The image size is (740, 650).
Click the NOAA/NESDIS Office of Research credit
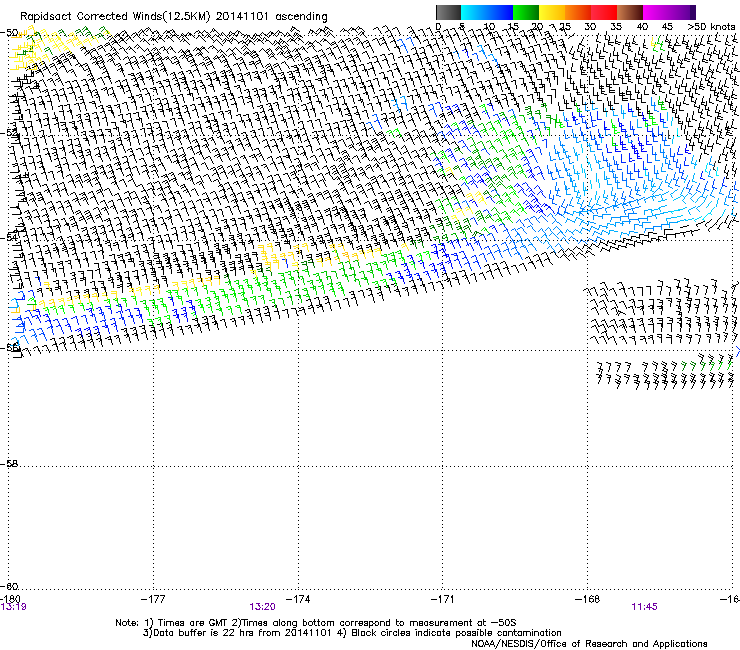pyautogui.click(x=589, y=644)
